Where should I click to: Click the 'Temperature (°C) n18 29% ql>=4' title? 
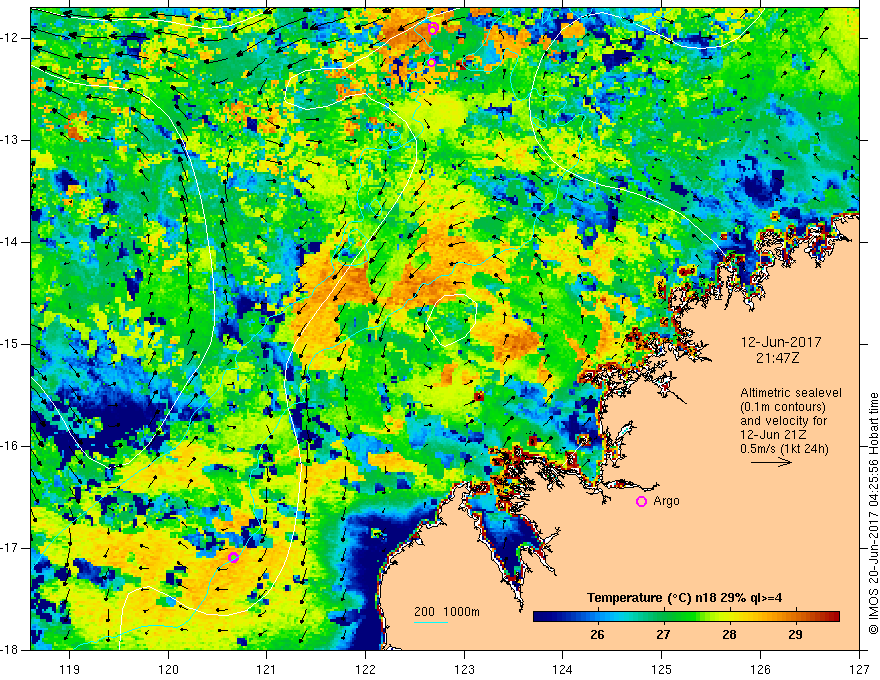[684, 598]
